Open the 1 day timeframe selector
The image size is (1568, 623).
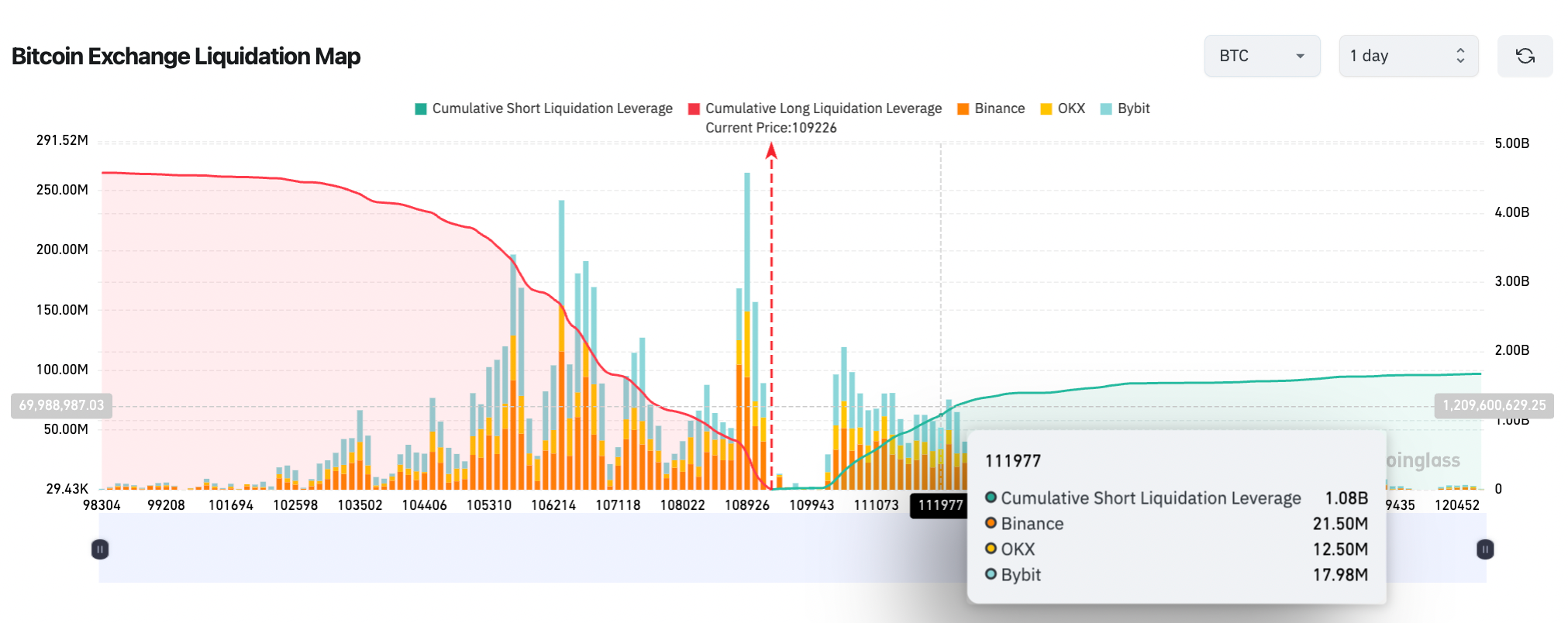click(1408, 56)
